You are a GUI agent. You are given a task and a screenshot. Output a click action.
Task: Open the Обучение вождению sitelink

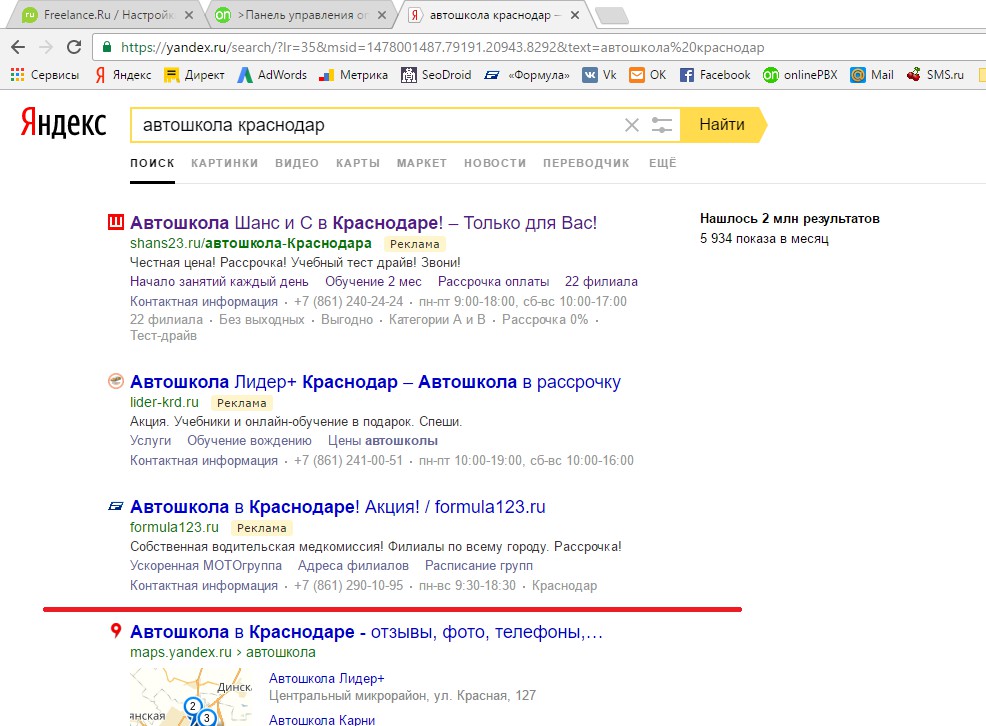(x=250, y=441)
